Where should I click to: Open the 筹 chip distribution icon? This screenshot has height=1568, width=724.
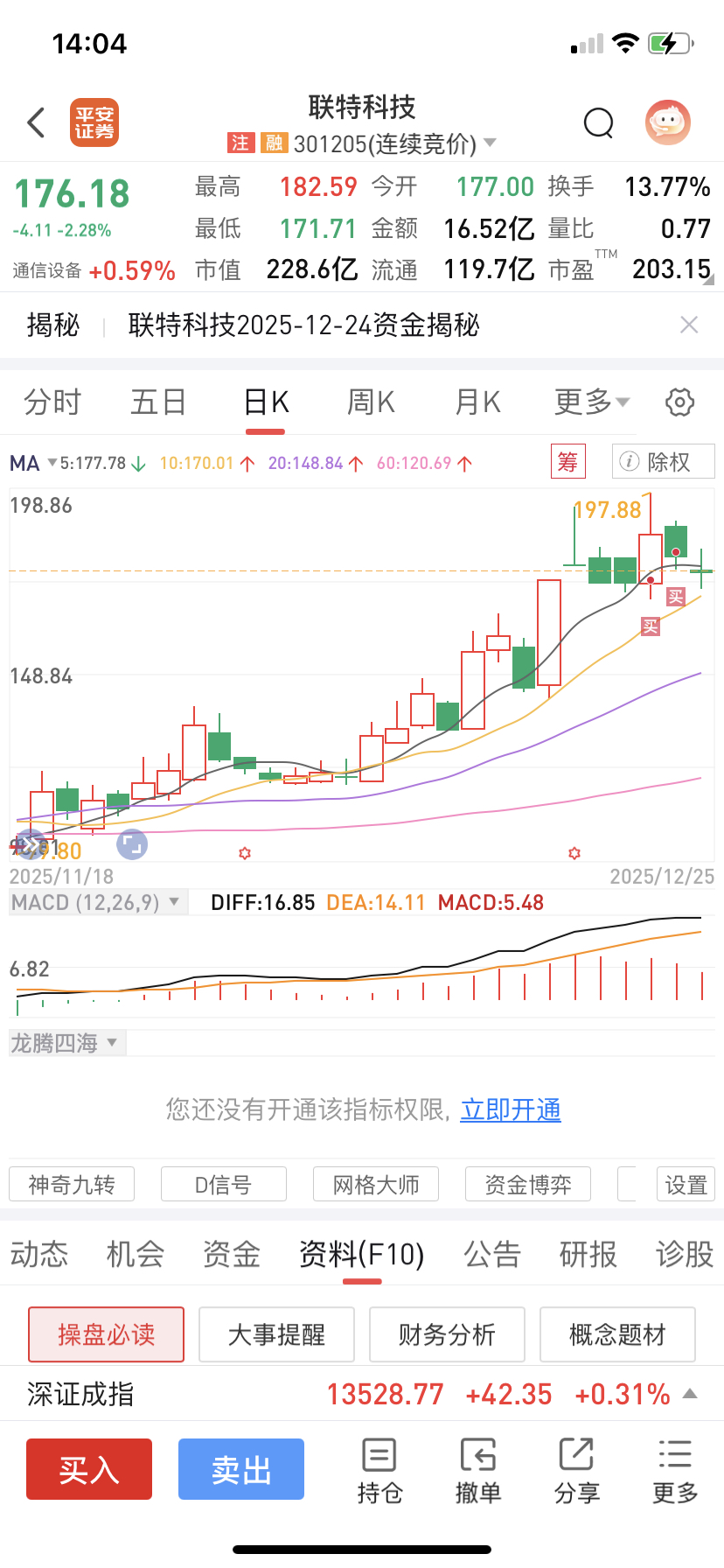point(567,461)
